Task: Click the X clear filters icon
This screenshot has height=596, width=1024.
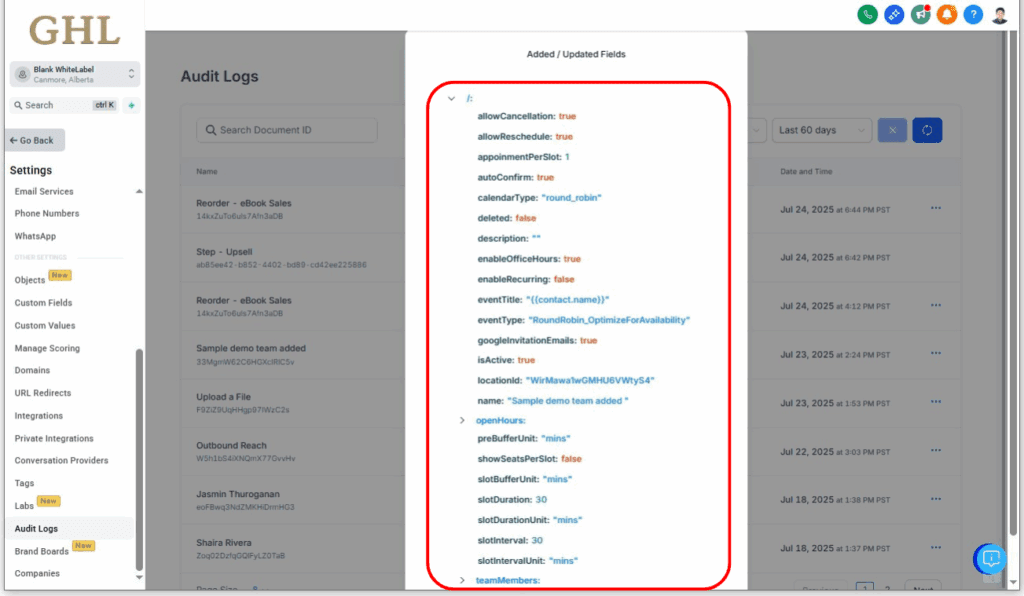Action: [892, 130]
